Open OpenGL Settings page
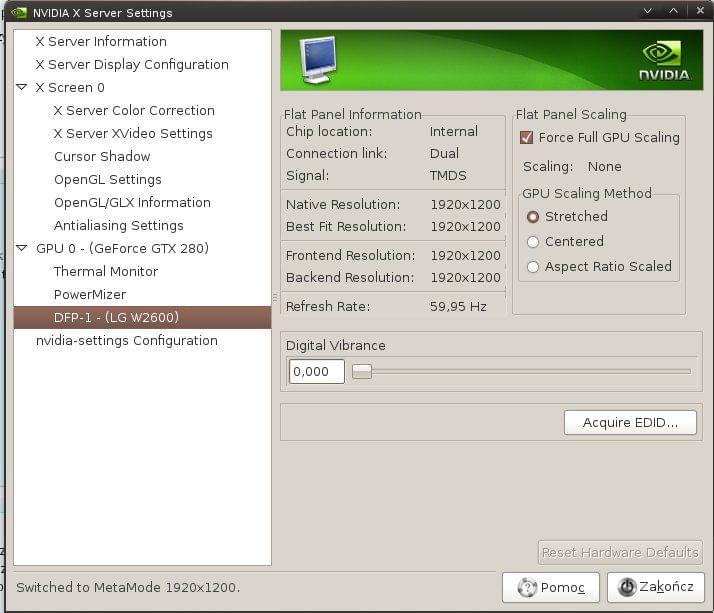Image resolution: width=714 pixels, height=613 pixels. click(x=107, y=180)
